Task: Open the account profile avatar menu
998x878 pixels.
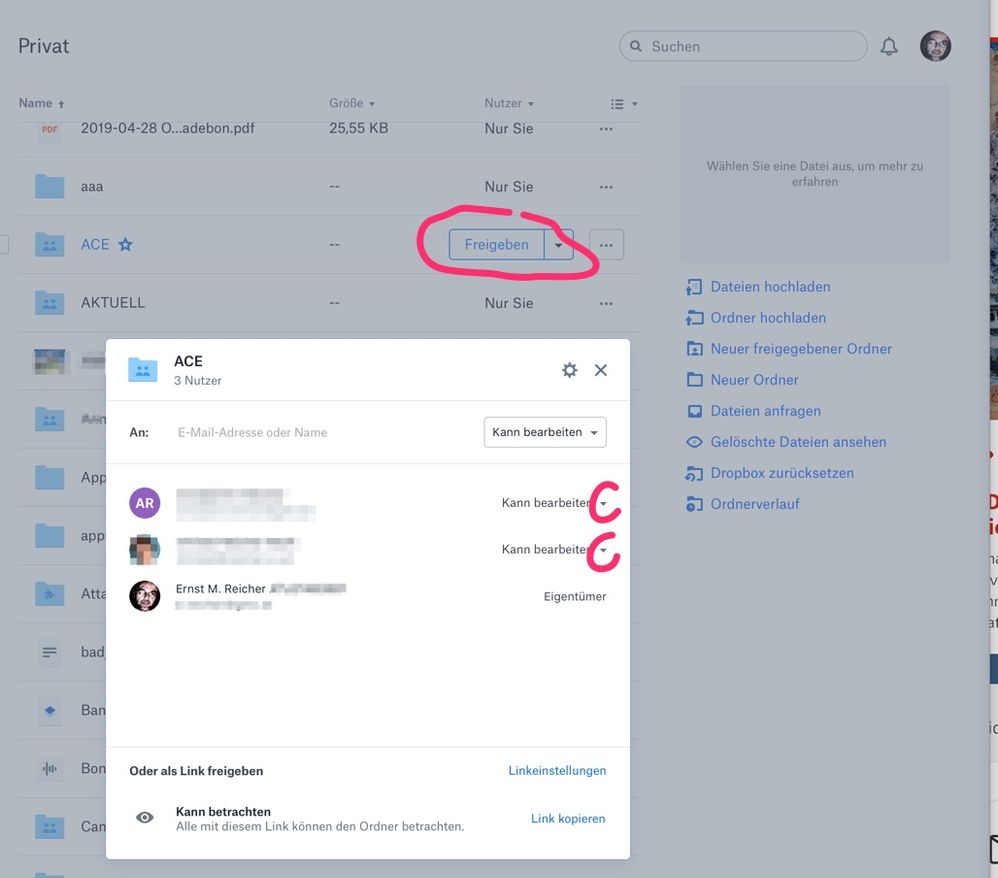Action: click(x=935, y=46)
